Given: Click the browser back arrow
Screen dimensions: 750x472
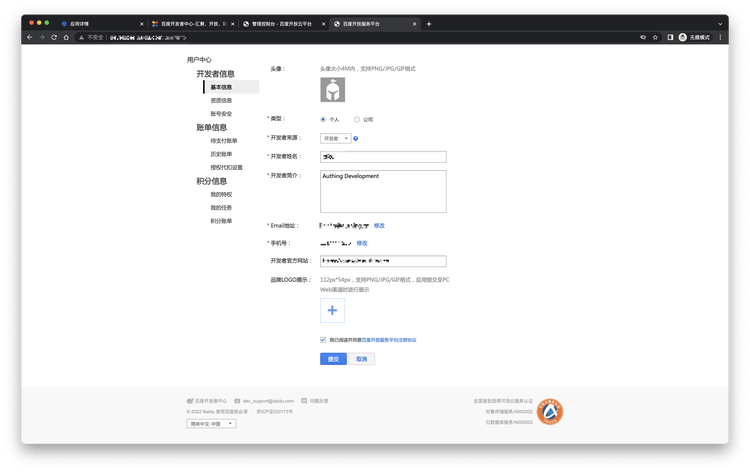Looking at the screenshot, I should [x=29, y=37].
